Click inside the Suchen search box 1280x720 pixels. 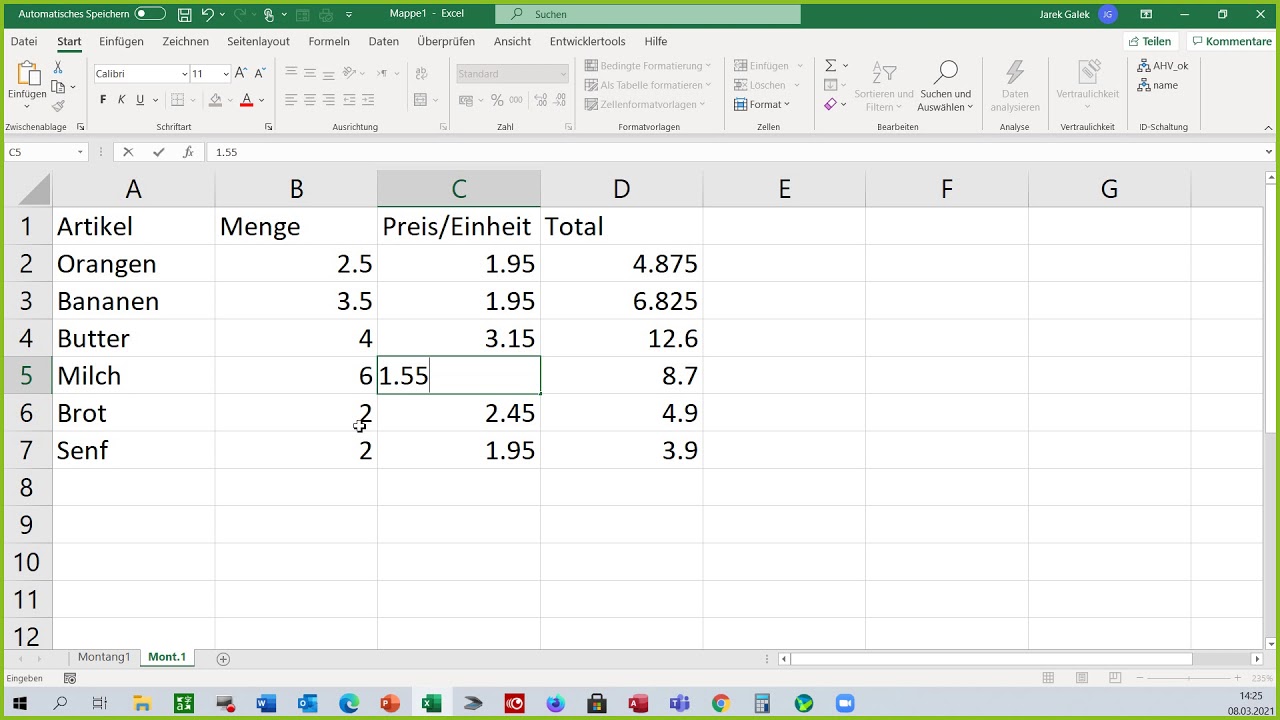coord(650,14)
